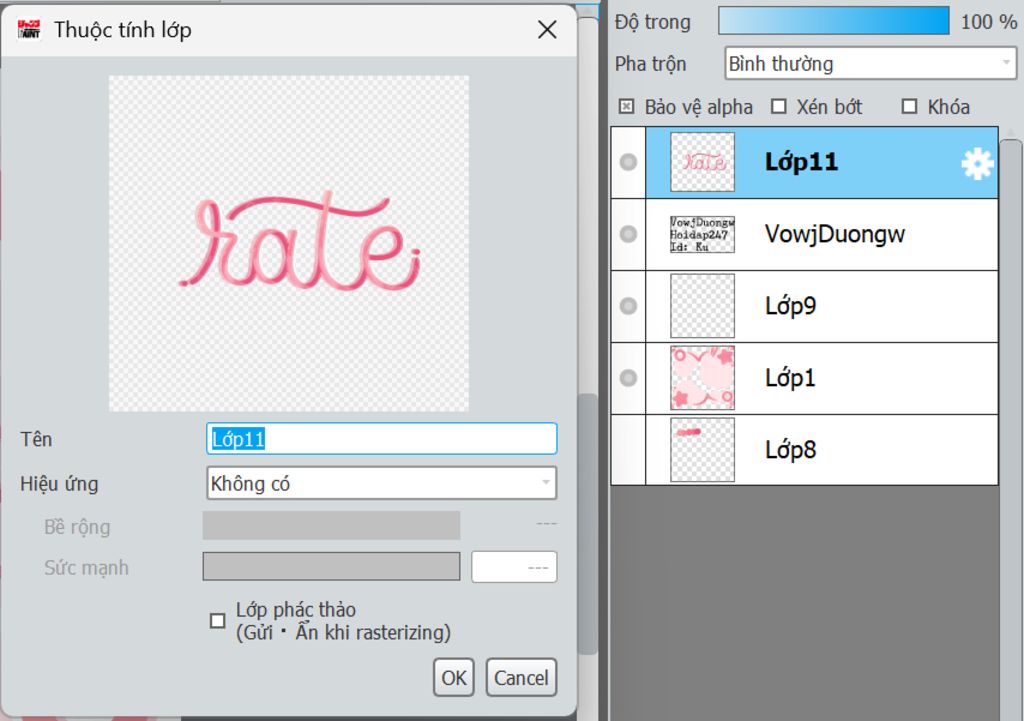Click the Sức mạnh value field
This screenshot has height=721, width=1024.
tap(514, 566)
